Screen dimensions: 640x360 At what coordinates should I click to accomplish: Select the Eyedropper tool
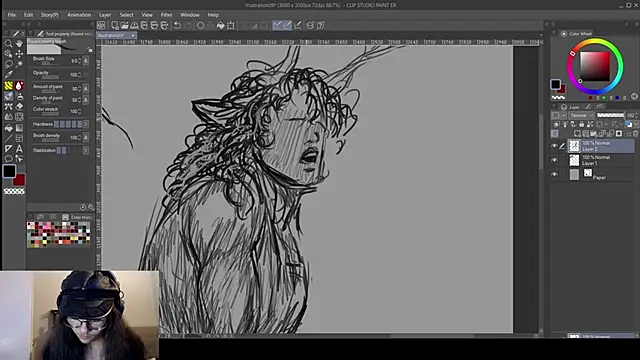point(8,75)
